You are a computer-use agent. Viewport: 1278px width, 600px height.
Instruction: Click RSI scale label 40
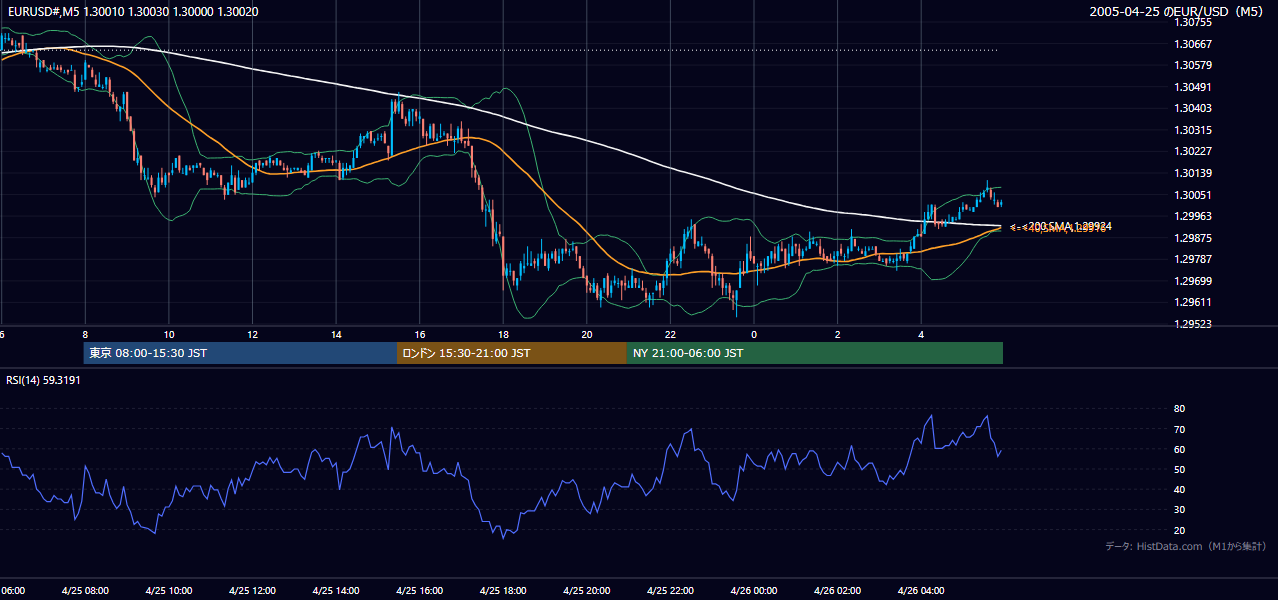click(x=1180, y=489)
